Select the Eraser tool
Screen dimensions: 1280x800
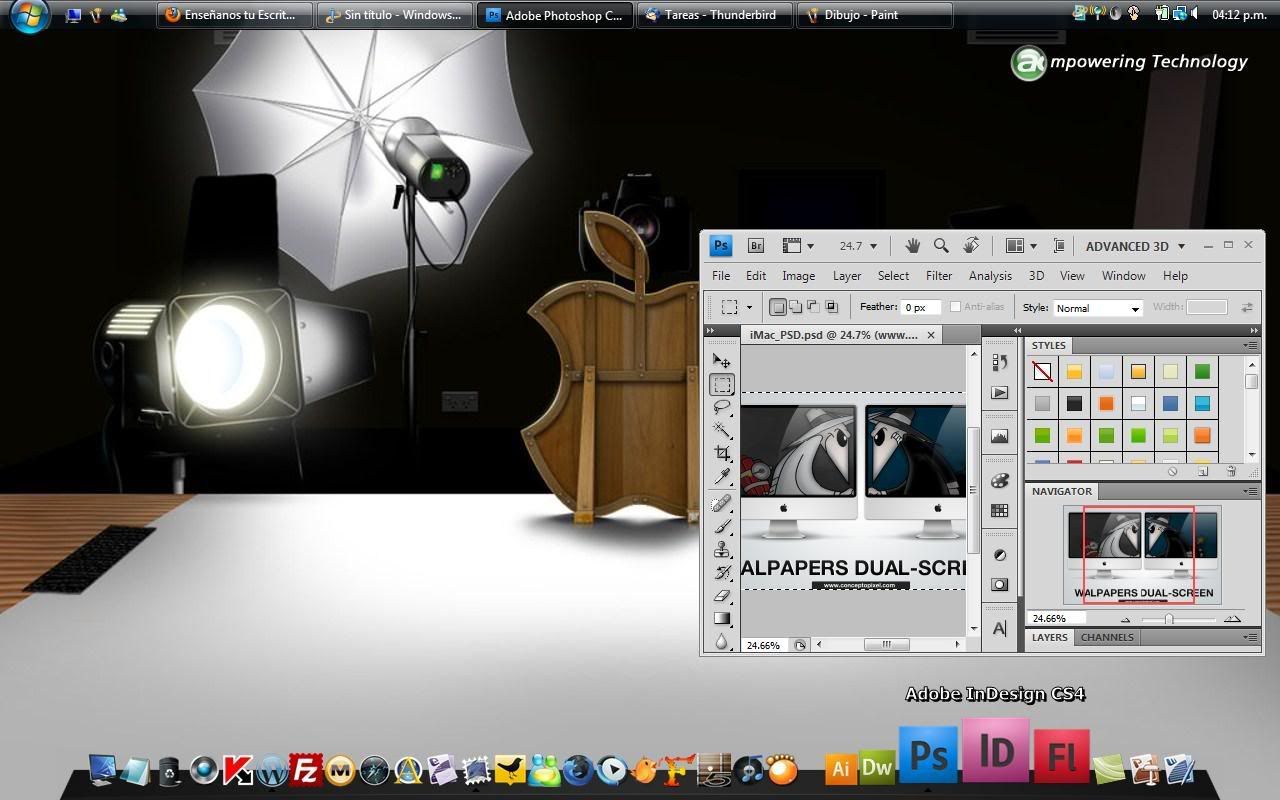point(722,595)
